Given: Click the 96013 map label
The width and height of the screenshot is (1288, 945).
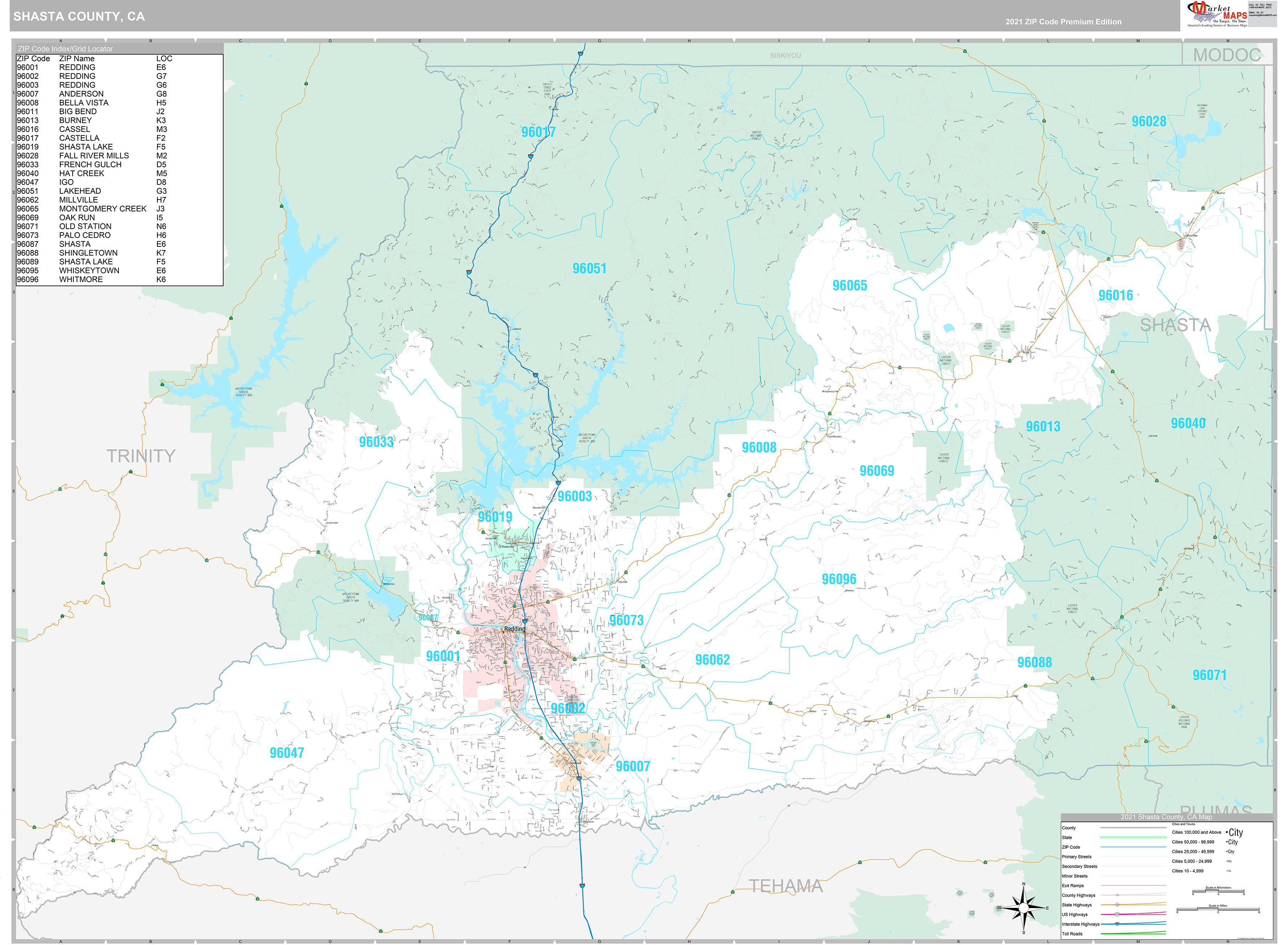Looking at the screenshot, I should pos(1043,427).
